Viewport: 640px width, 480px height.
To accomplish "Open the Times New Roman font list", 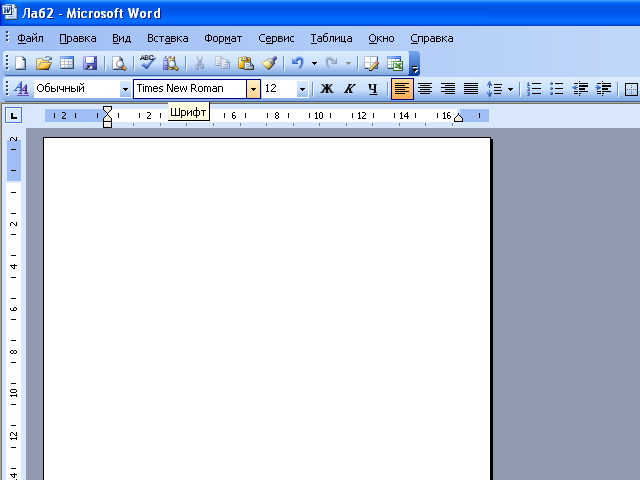I will [253, 89].
